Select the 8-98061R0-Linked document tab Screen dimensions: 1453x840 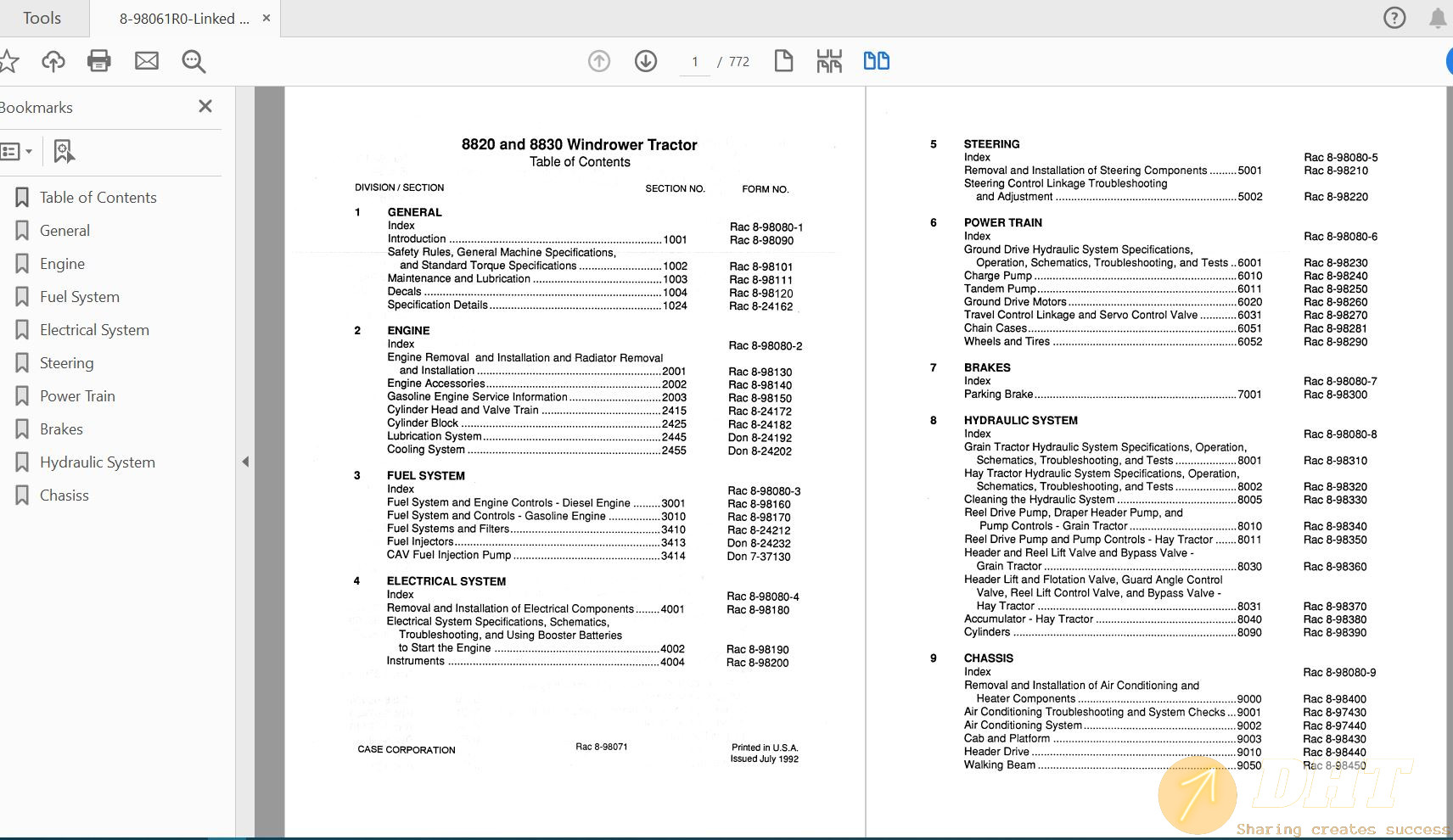click(184, 19)
